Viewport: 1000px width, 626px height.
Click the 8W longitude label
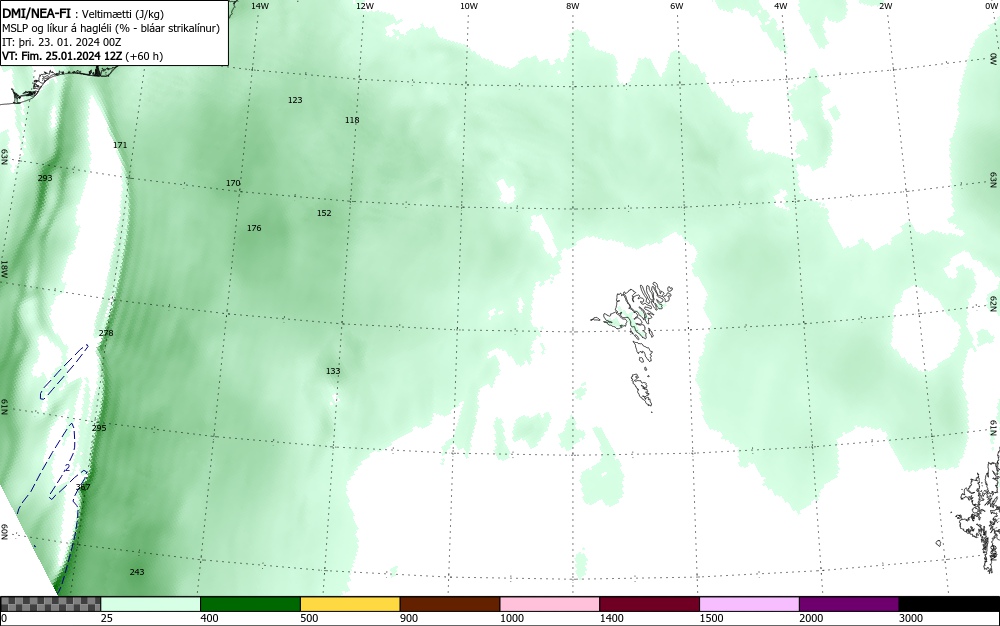click(x=573, y=6)
